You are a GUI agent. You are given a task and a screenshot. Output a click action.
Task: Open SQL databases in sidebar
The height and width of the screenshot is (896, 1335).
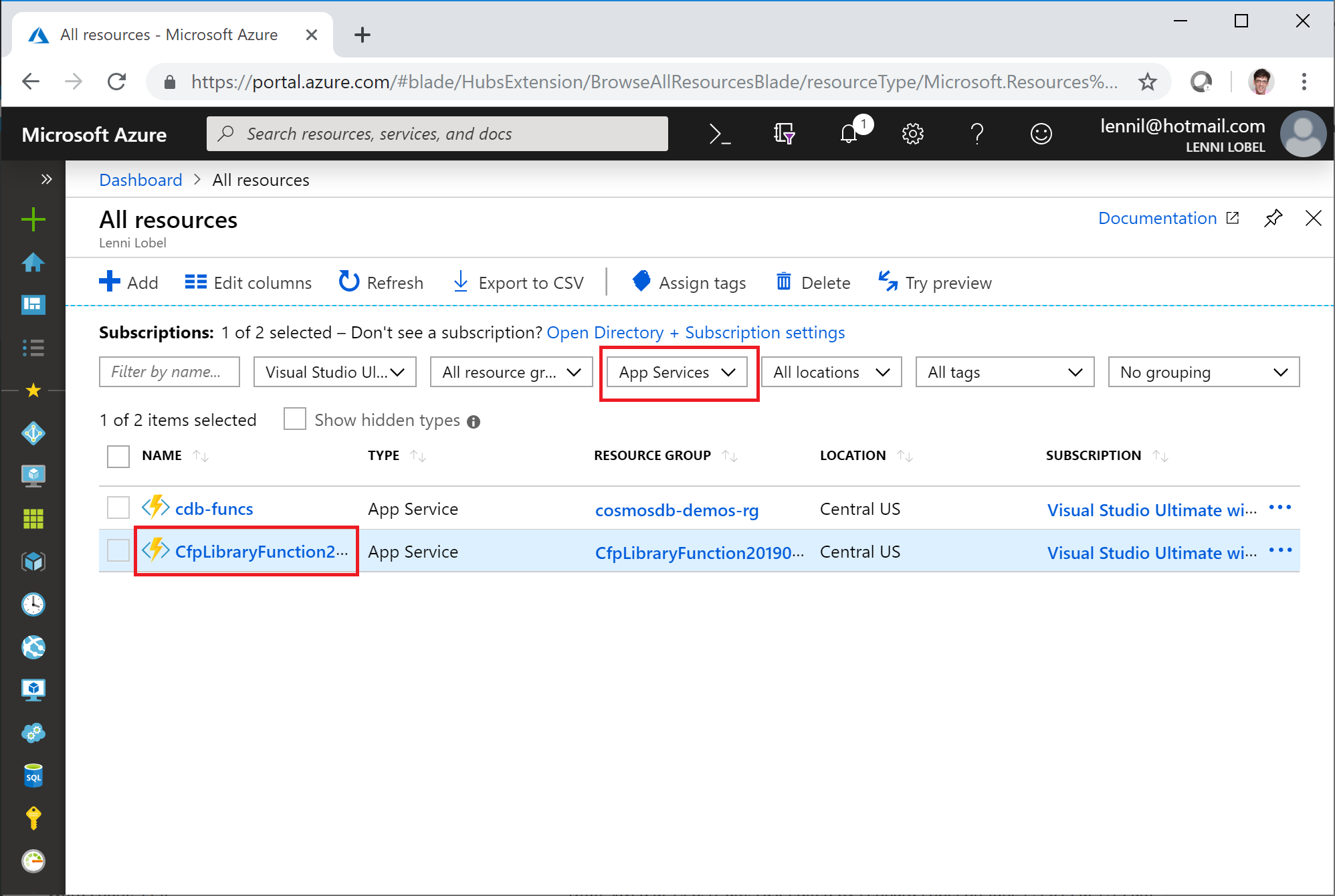33,776
